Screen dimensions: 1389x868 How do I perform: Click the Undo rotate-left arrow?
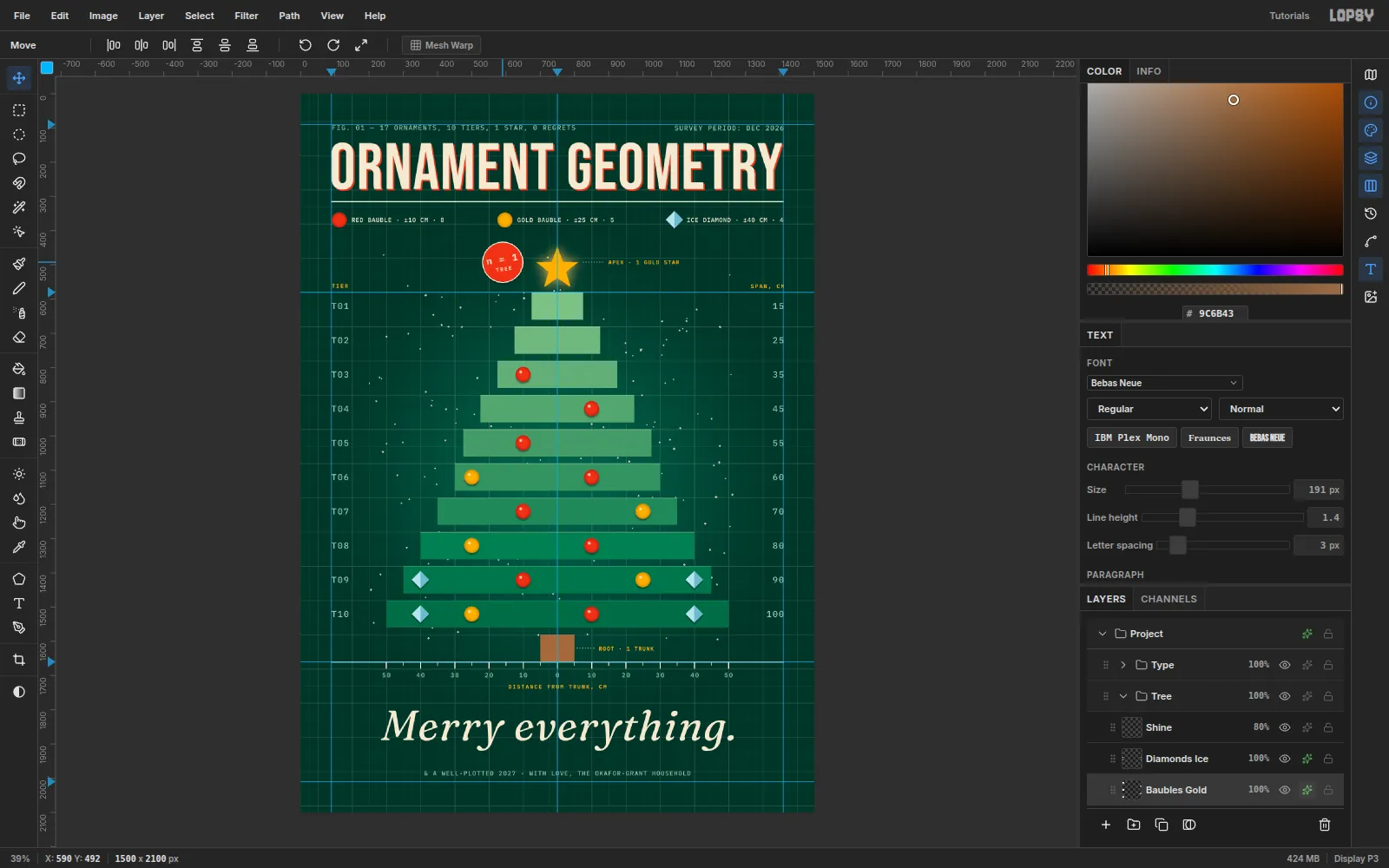(306, 45)
